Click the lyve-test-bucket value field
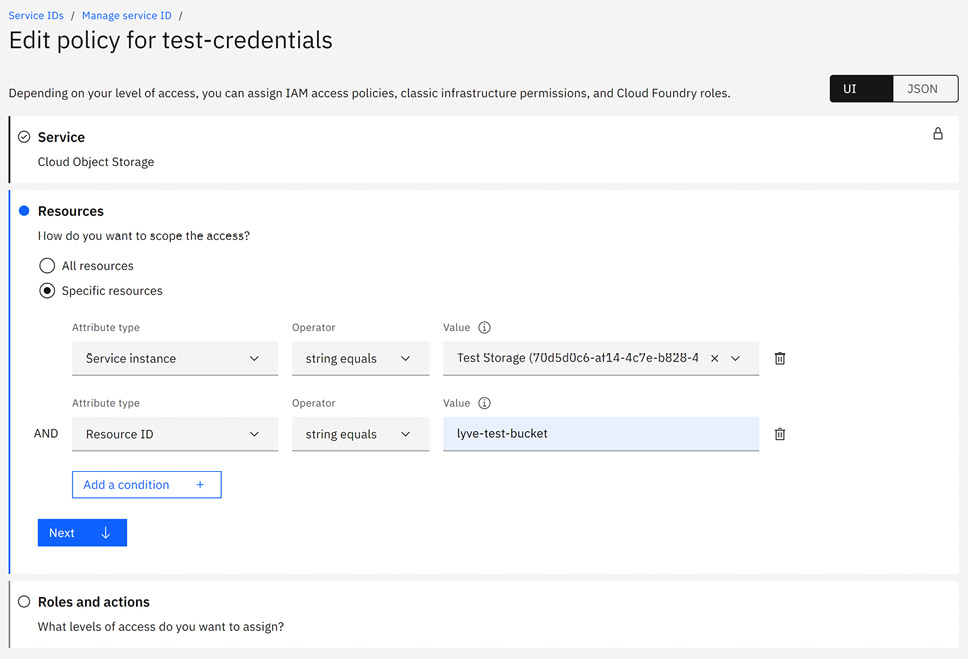Viewport: 968px width, 659px height. (x=600, y=434)
